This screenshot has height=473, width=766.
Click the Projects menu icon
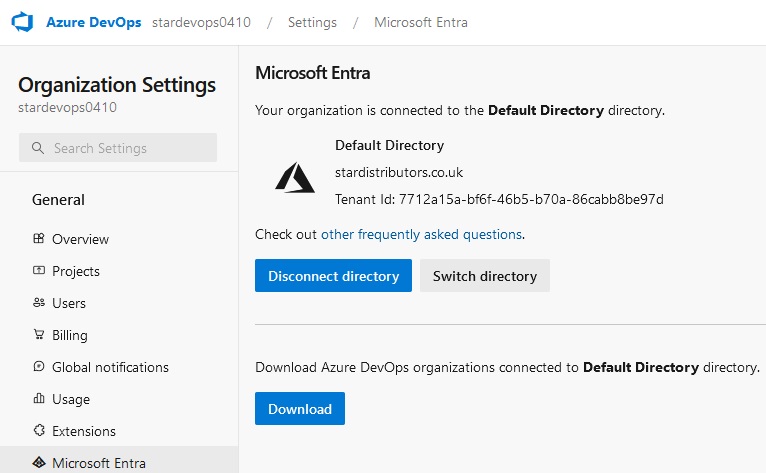pyautogui.click(x=39, y=270)
